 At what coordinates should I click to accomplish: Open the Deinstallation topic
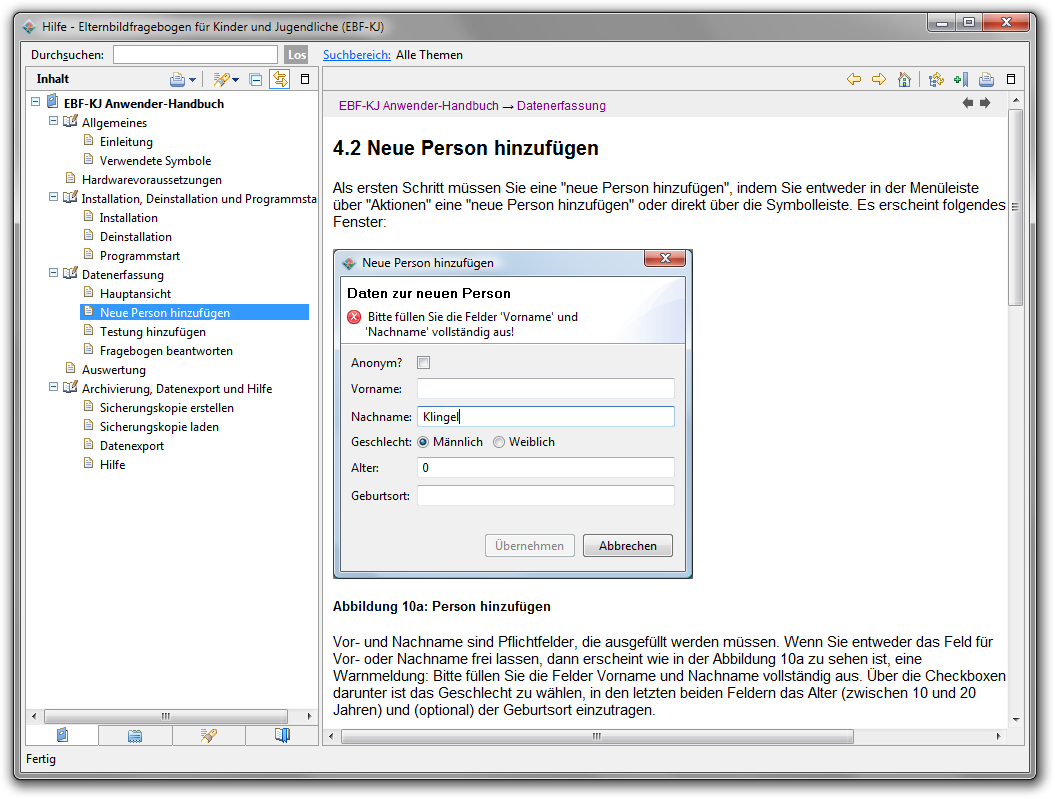pyautogui.click(x=135, y=237)
